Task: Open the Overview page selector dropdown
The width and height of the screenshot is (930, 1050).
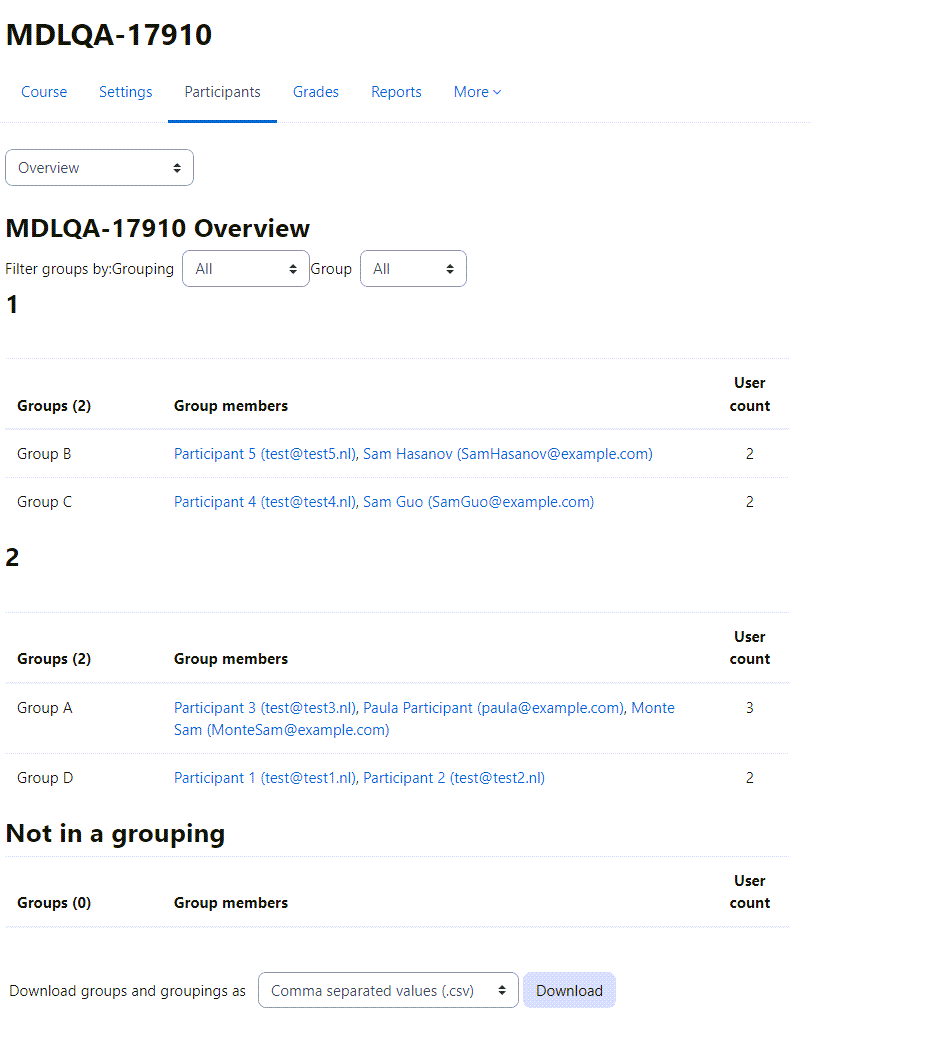Action: click(x=99, y=167)
